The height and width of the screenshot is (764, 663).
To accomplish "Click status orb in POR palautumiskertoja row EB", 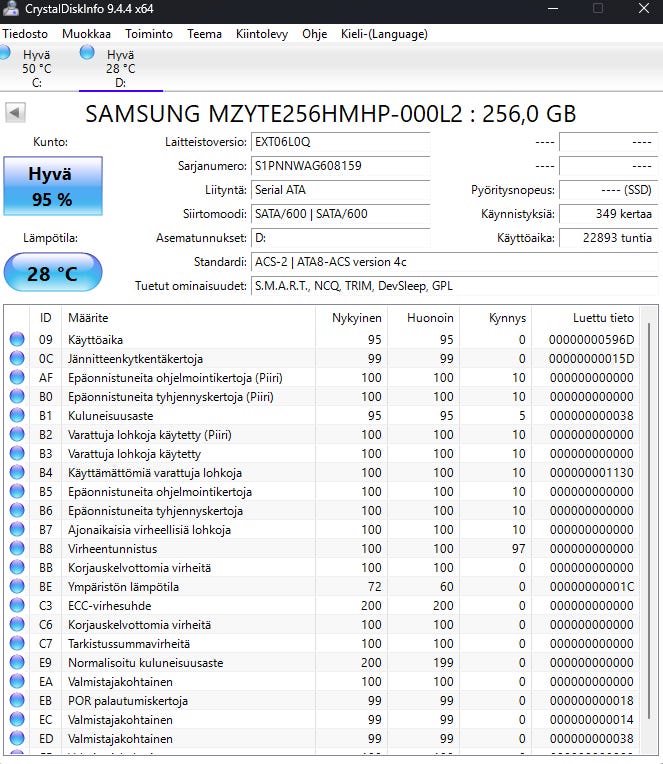I will pyautogui.click(x=17, y=700).
